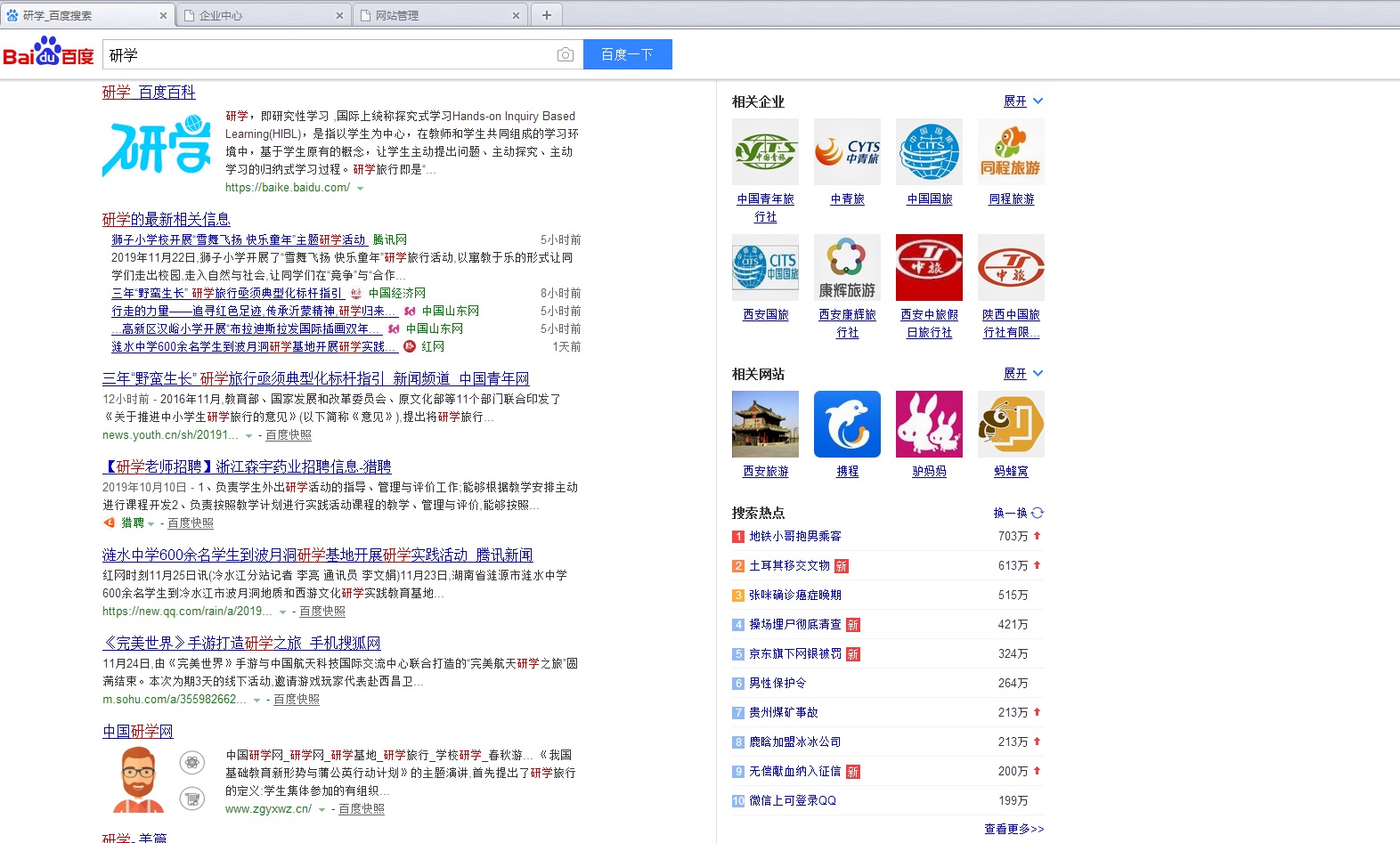Expand the 相关企业 section with 展开
The width and height of the screenshot is (1400, 843).
click(1023, 101)
